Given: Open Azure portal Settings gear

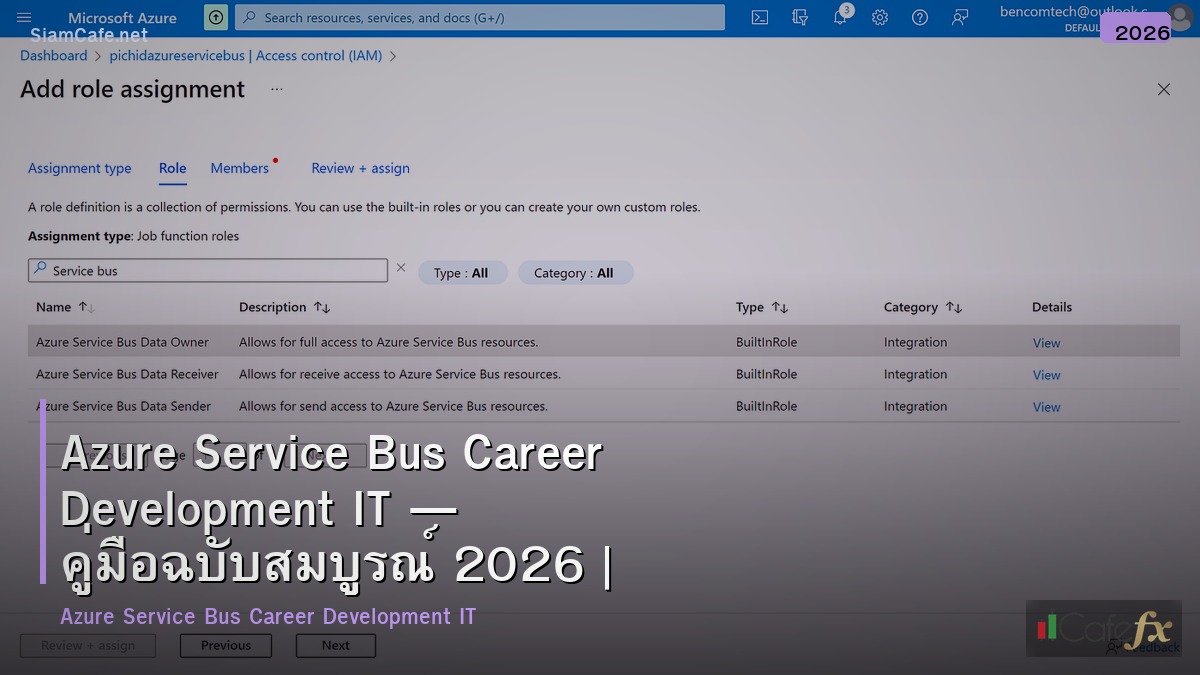Looking at the screenshot, I should (x=880, y=17).
